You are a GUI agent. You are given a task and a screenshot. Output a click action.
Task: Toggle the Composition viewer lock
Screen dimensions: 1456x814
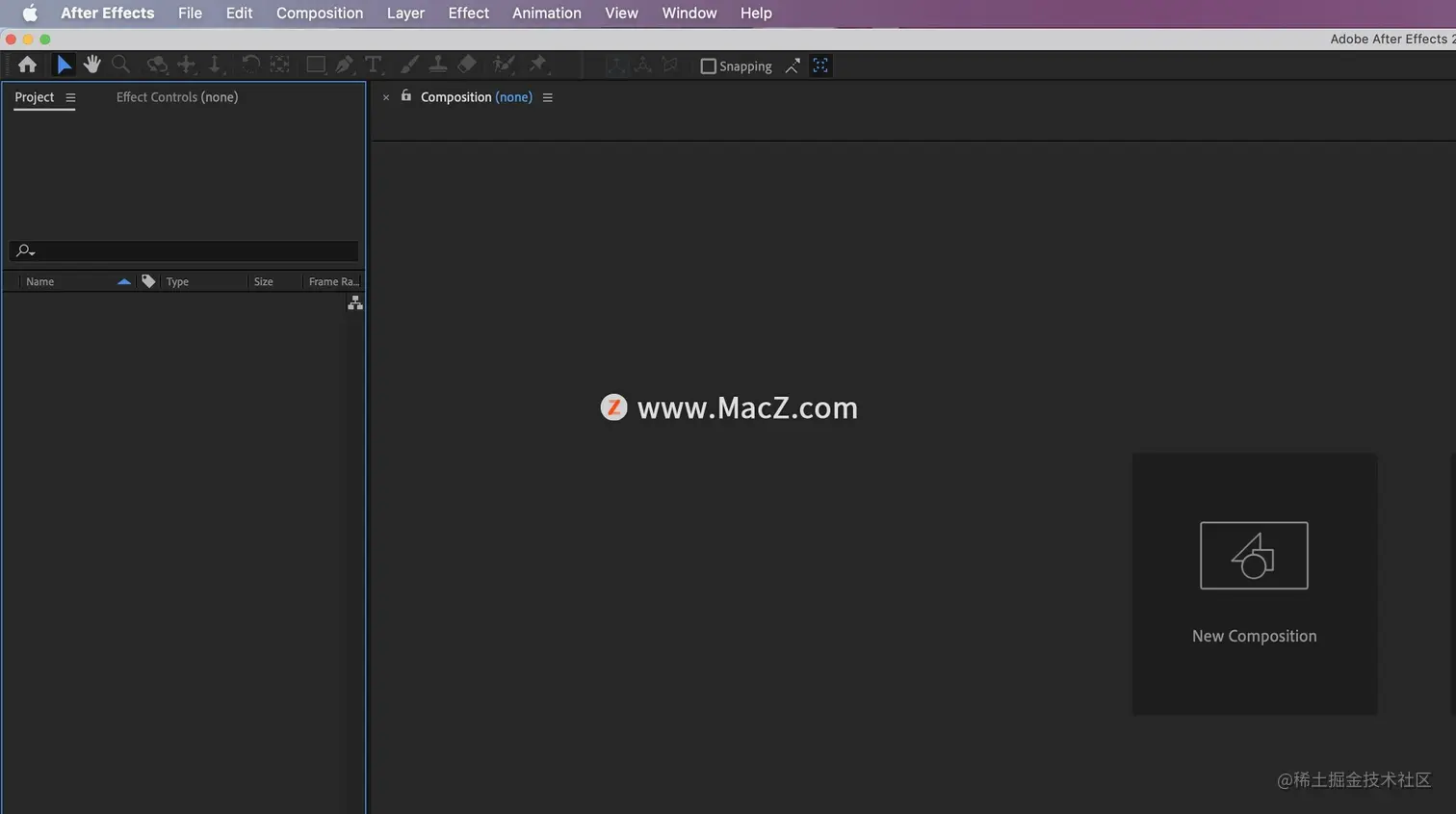[x=406, y=95]
